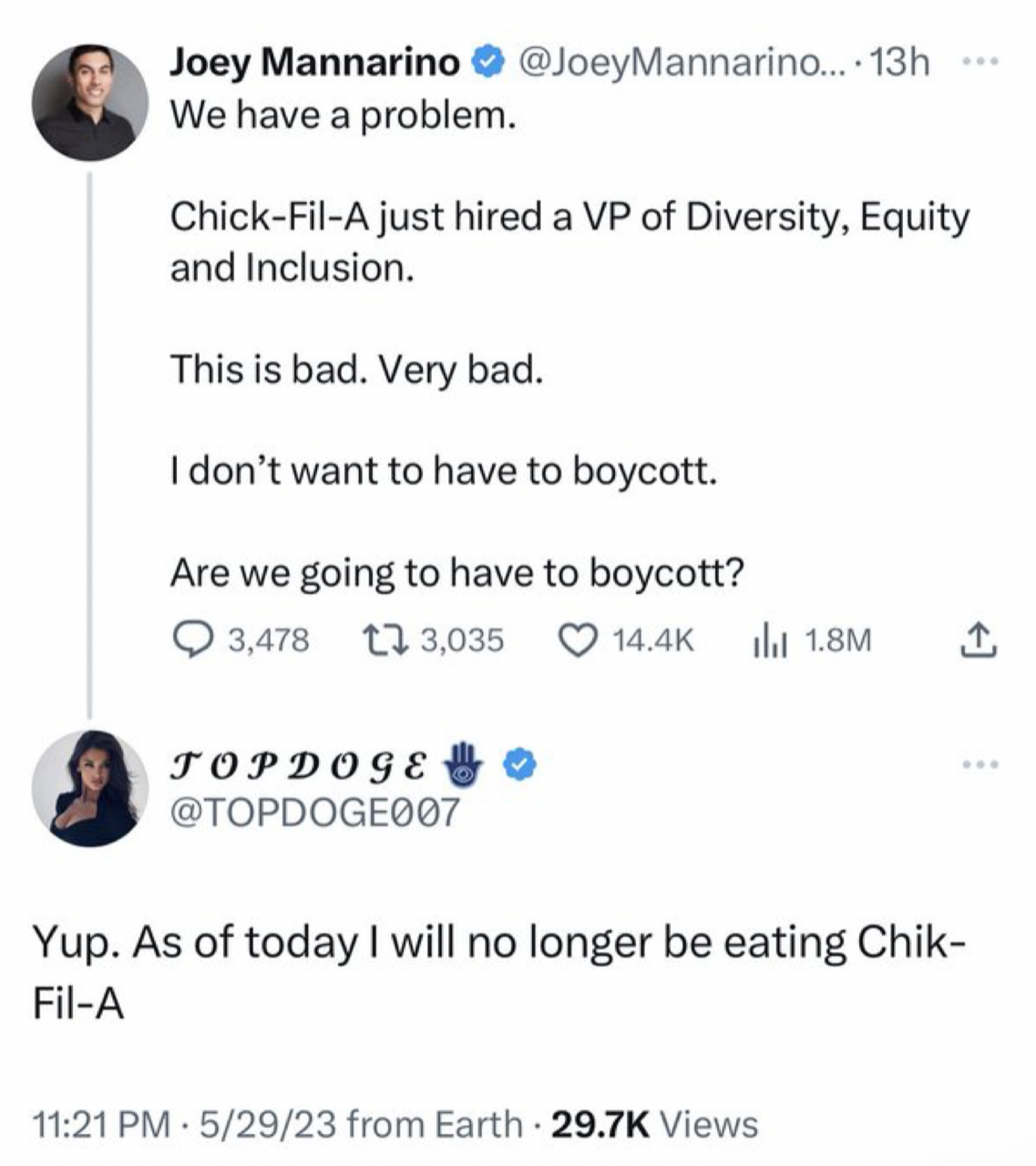Click the 13h timestamp on Joey's tweet
1036x1166 pixels.
point(900,63)
